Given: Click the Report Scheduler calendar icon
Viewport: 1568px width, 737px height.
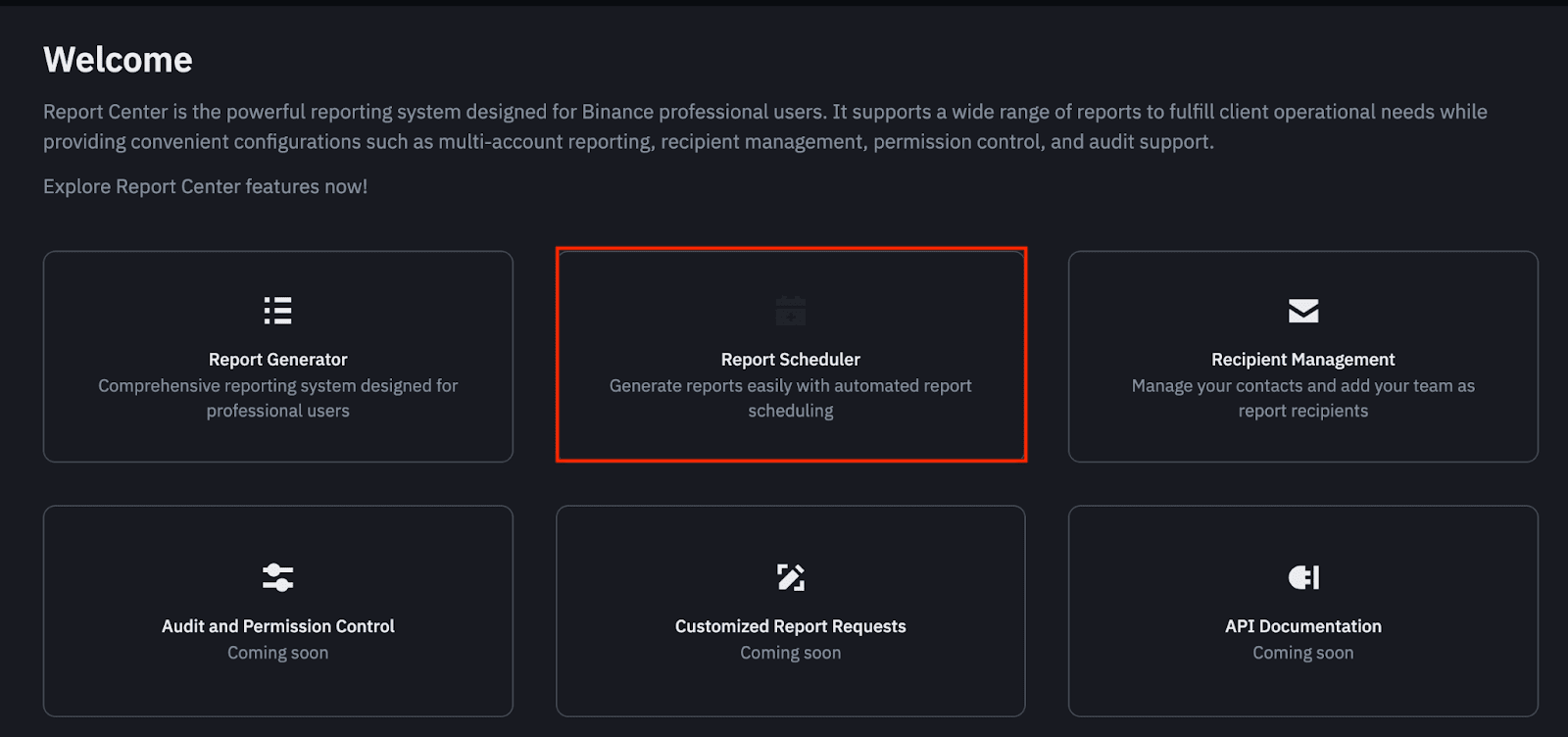Looking at the screenshot, I should click(791, 311).
